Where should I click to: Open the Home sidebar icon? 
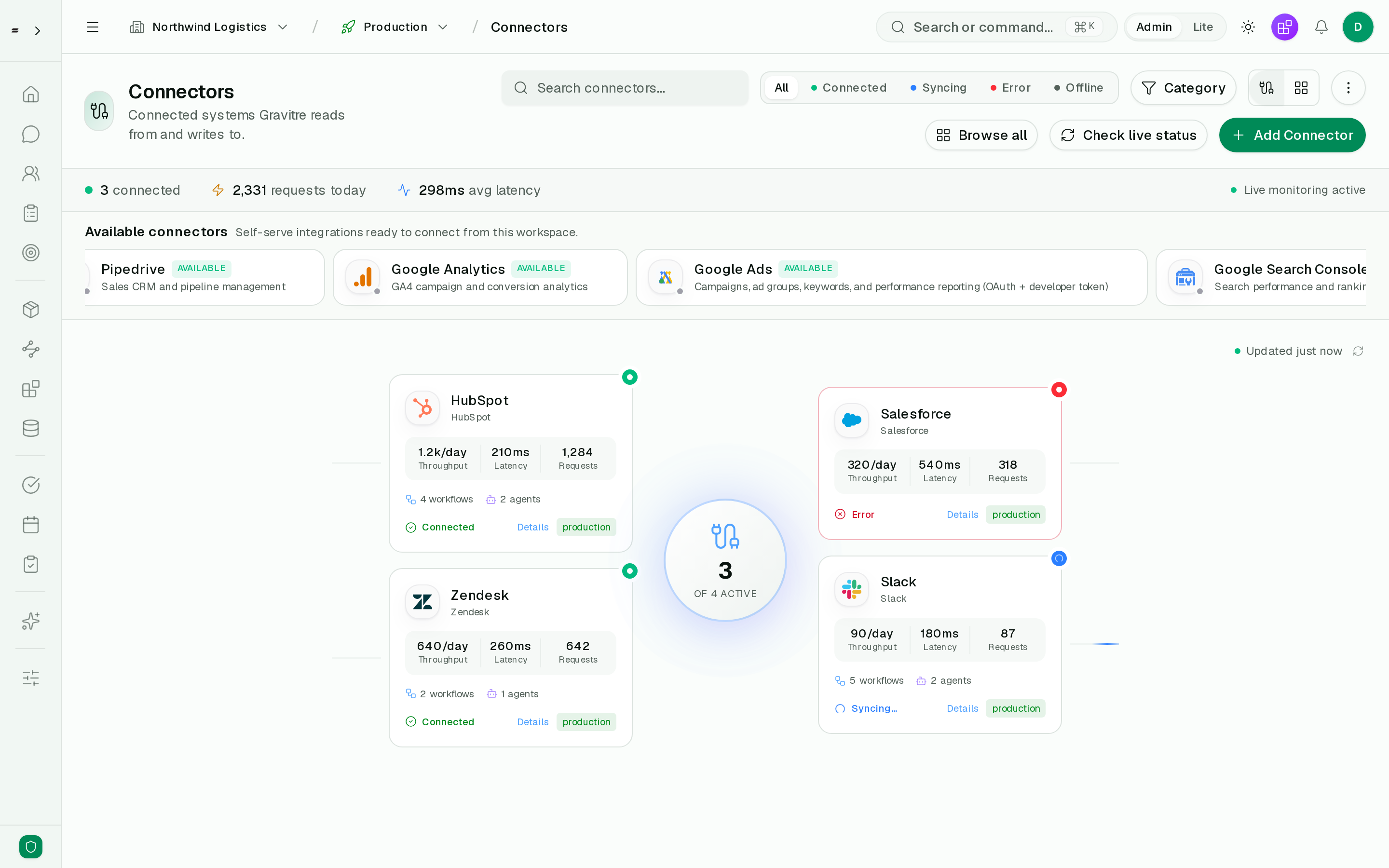pos(31,94)
